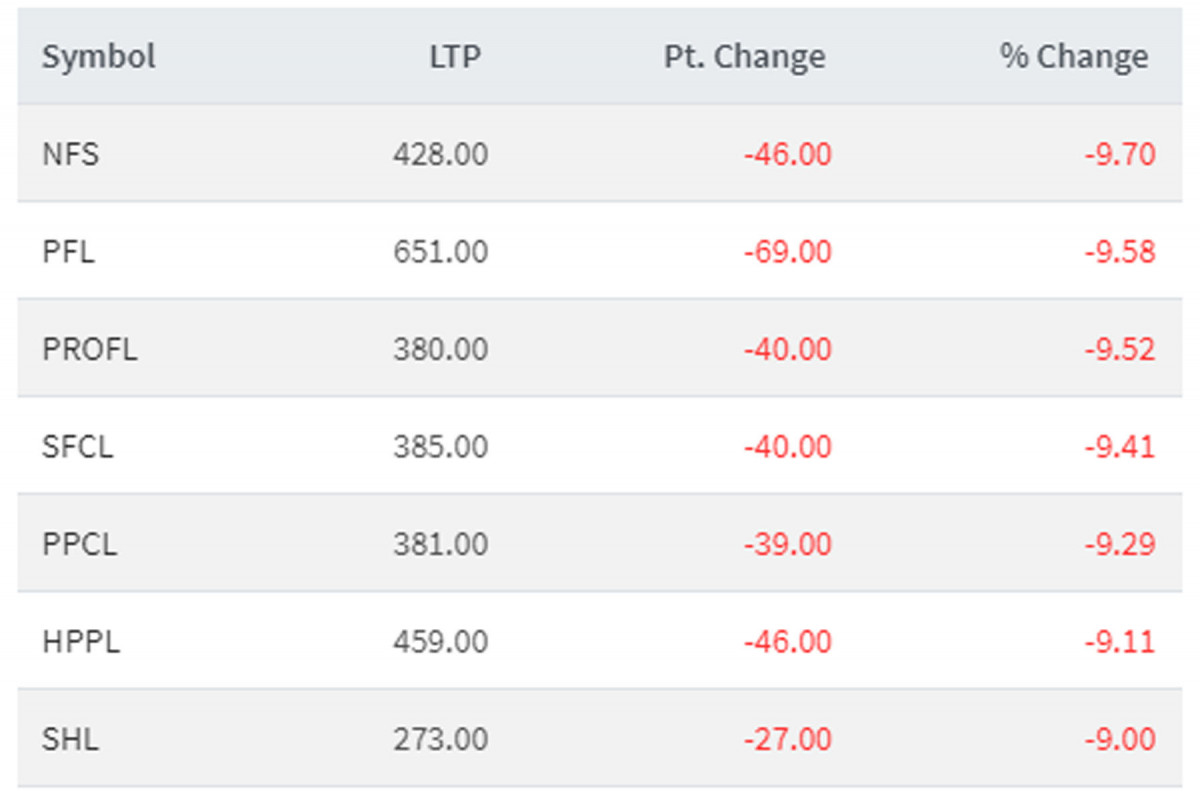Click PFL point change -69.00
The width and height of the screenshot is (1200, 795).
(x=787, y=252)
